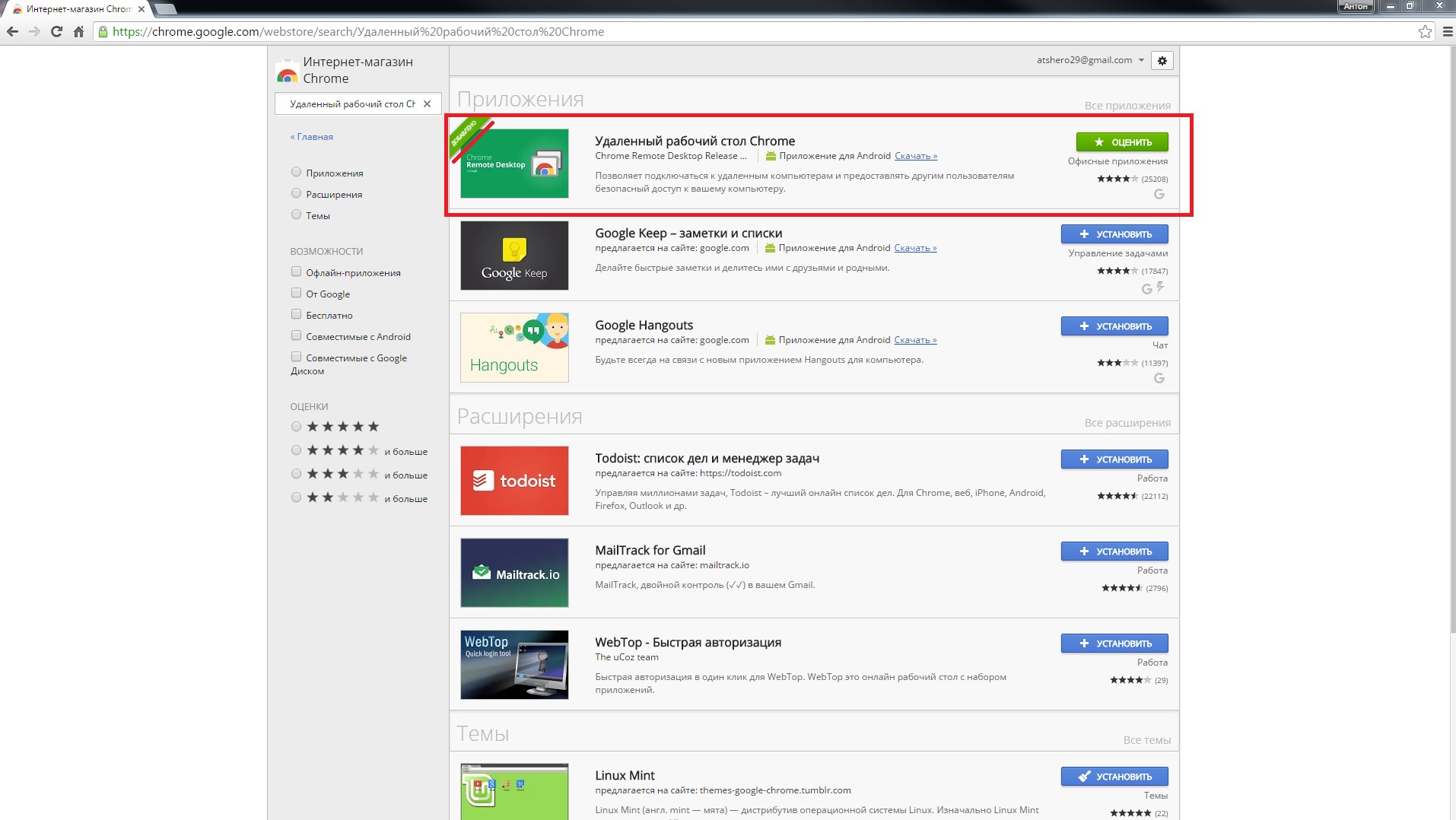The height and width of the screenshot is (820, 1456).
Task: Click the Управление задачами category link
Action: click(x=1118, y=253)
